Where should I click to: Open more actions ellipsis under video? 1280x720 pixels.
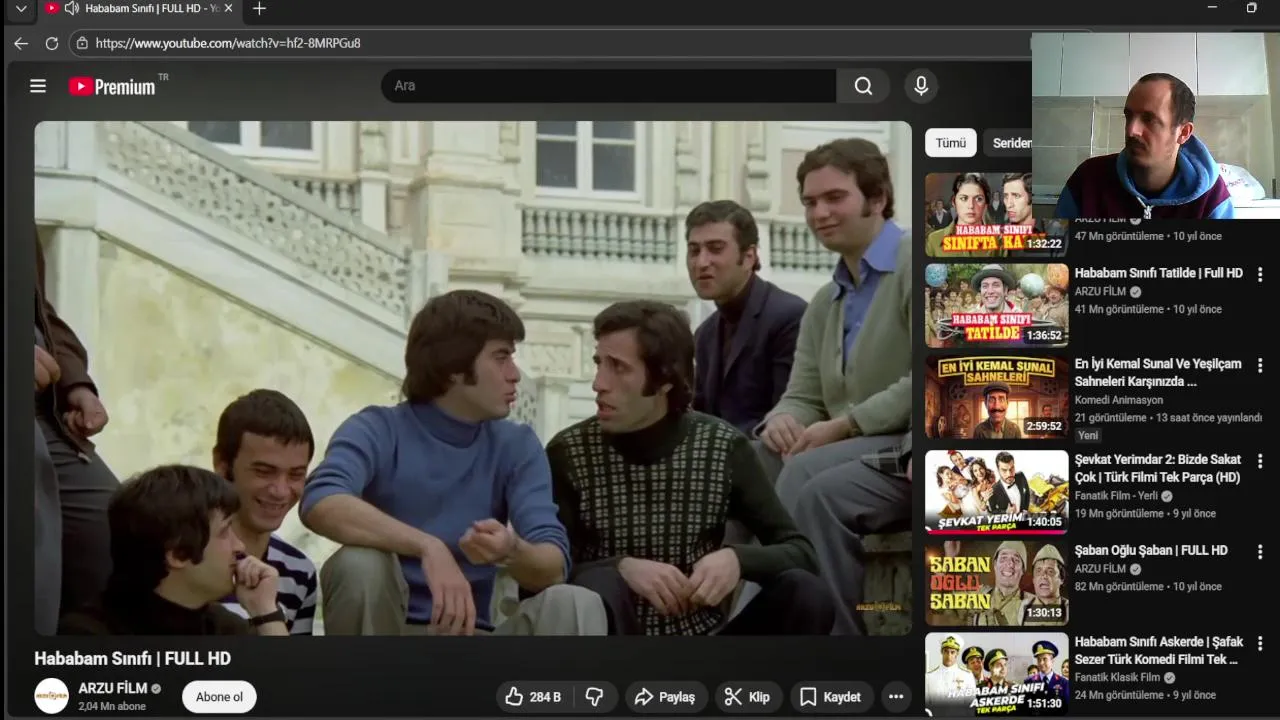[x=896, y=697]
